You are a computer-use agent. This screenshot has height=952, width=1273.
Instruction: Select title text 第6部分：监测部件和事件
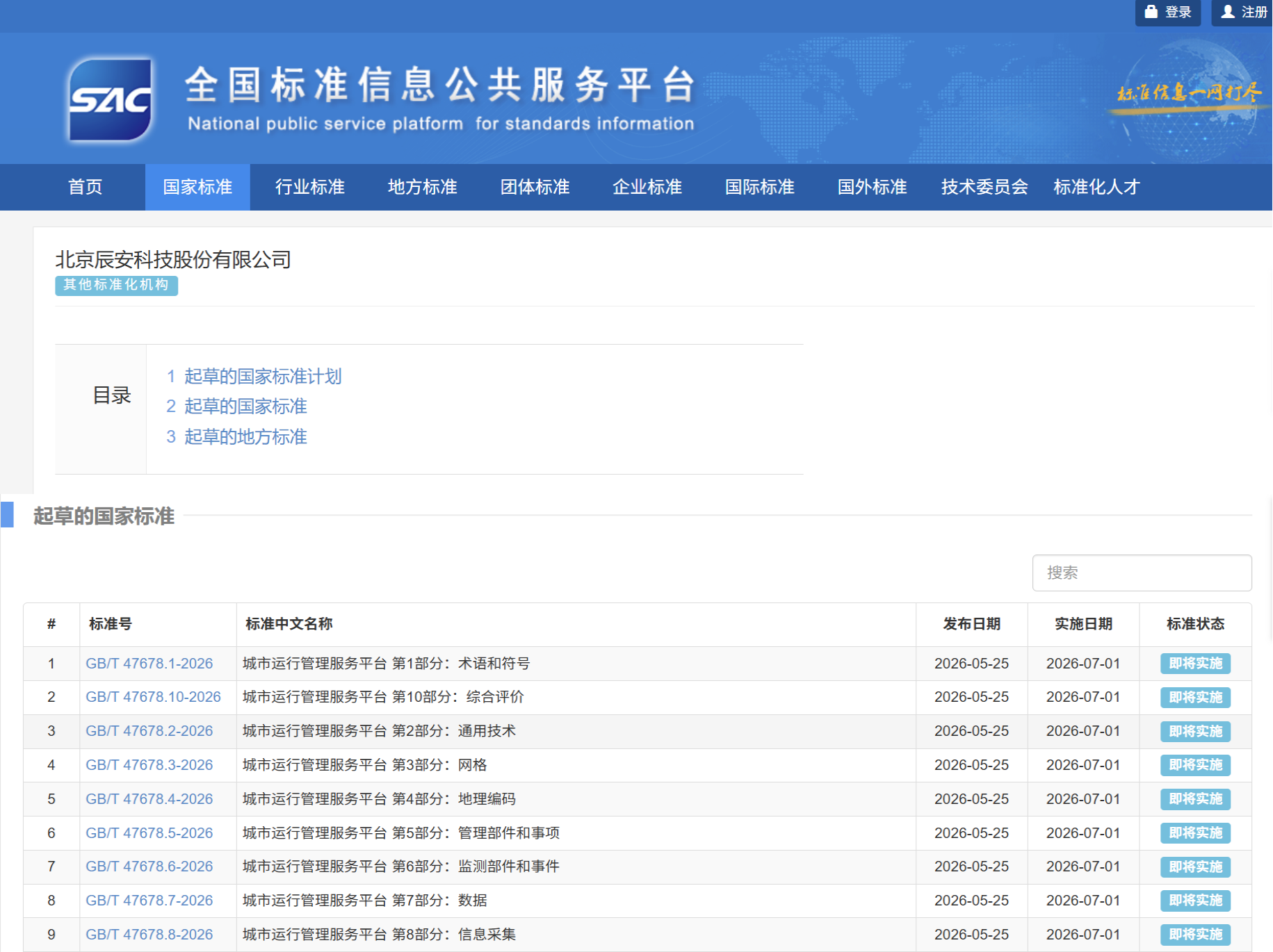[x=476, y=867]
